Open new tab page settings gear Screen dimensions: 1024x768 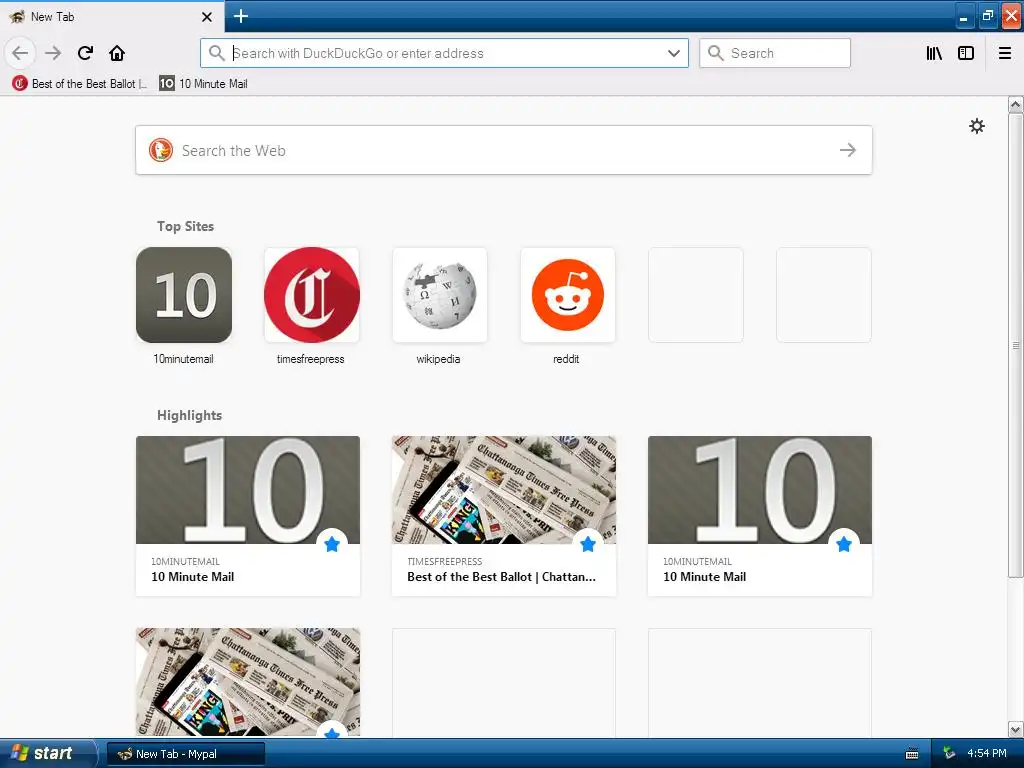coord(977,126)
